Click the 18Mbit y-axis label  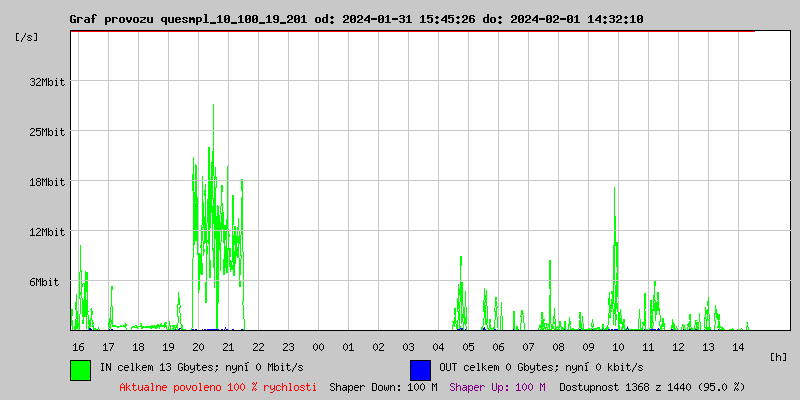point(47,182)
